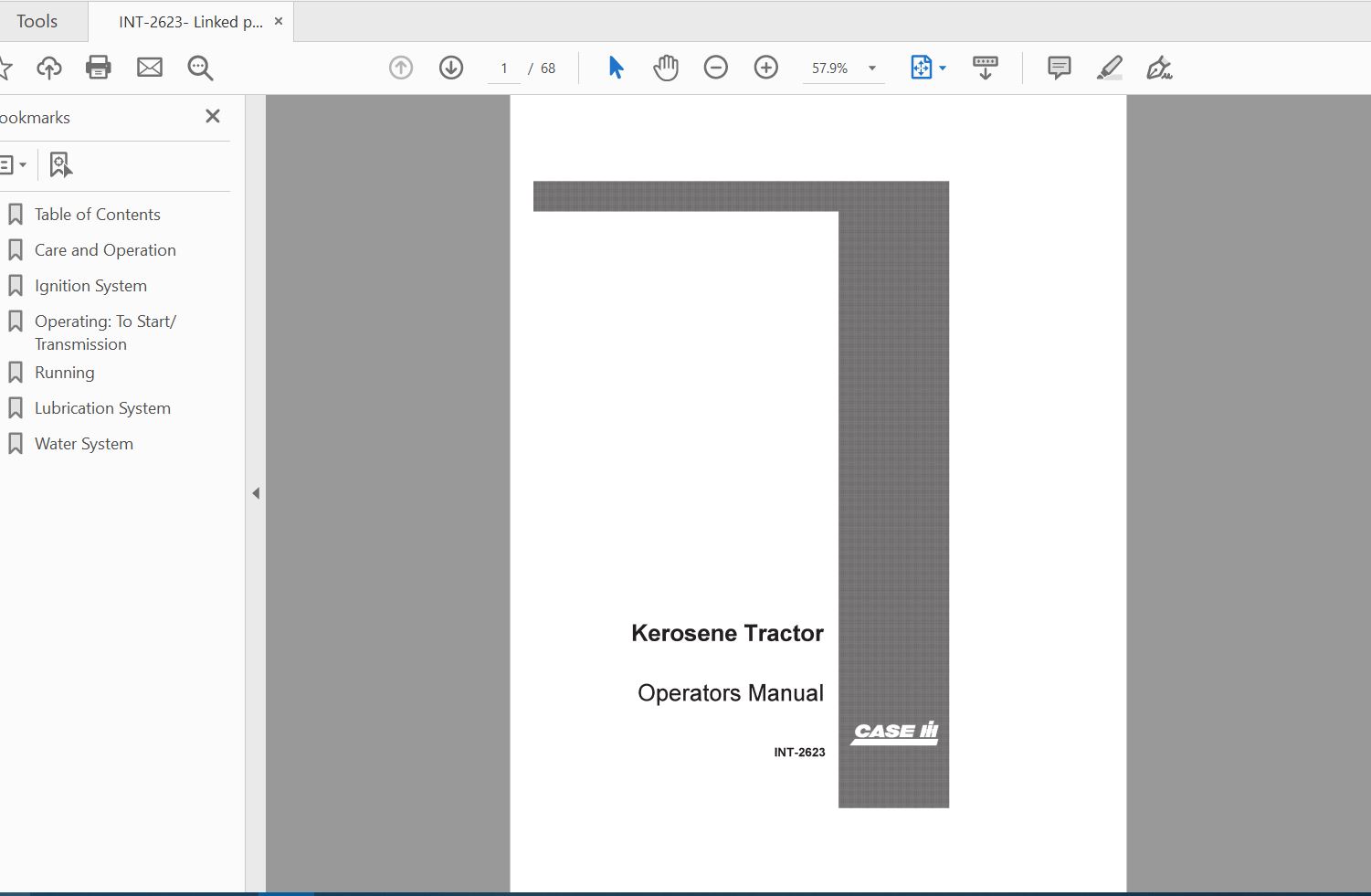Image resolution: width=1371 pixels, height=896 pixels.
Task: Click the page number input field
Action: 504,69
